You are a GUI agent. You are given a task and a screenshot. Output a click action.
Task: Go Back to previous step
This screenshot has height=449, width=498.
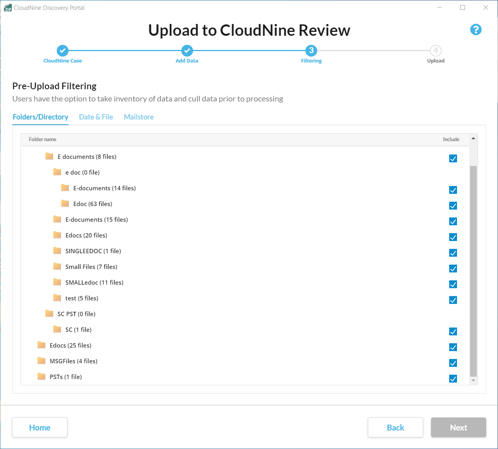coord(395,427)
